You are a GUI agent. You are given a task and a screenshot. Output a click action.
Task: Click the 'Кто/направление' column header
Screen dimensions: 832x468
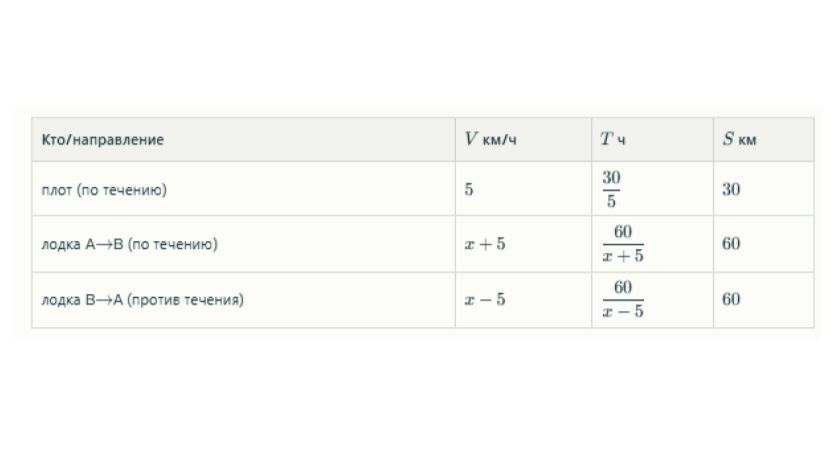[x=103, y=140]
